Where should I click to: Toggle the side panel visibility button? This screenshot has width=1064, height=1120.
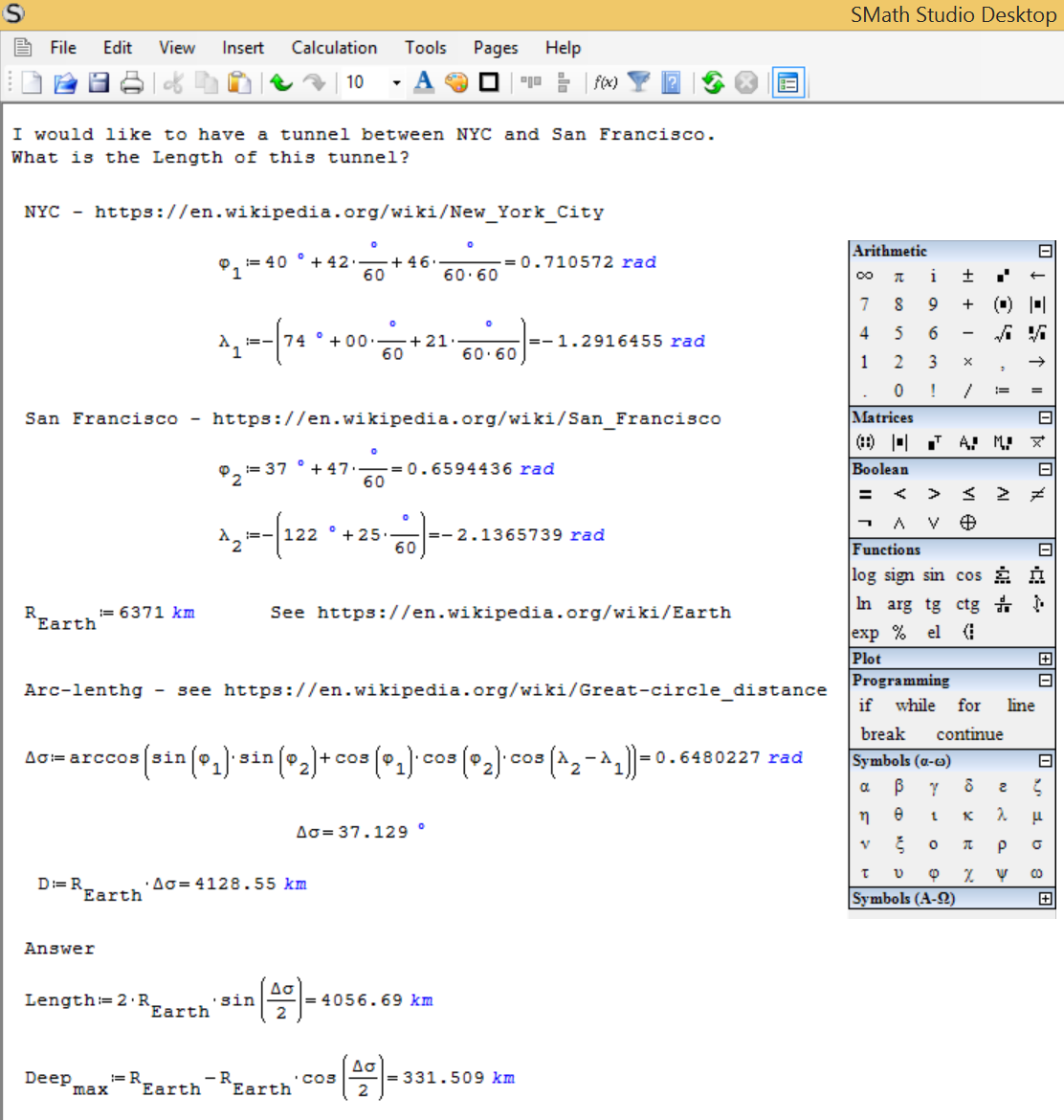coord(788,83)
